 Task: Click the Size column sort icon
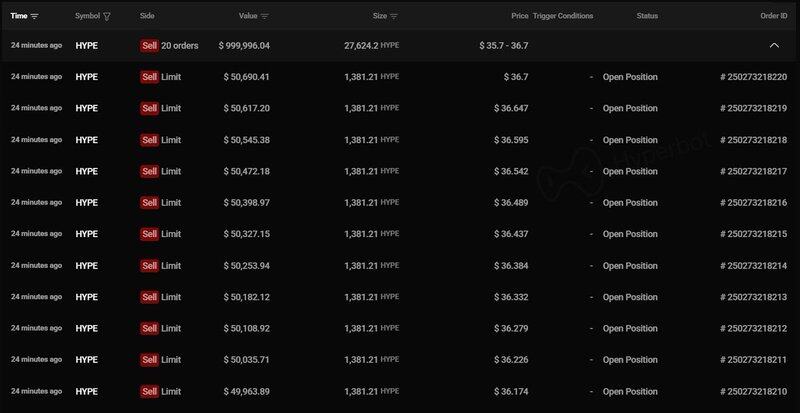pyautogui.click(x=394, y=16)
